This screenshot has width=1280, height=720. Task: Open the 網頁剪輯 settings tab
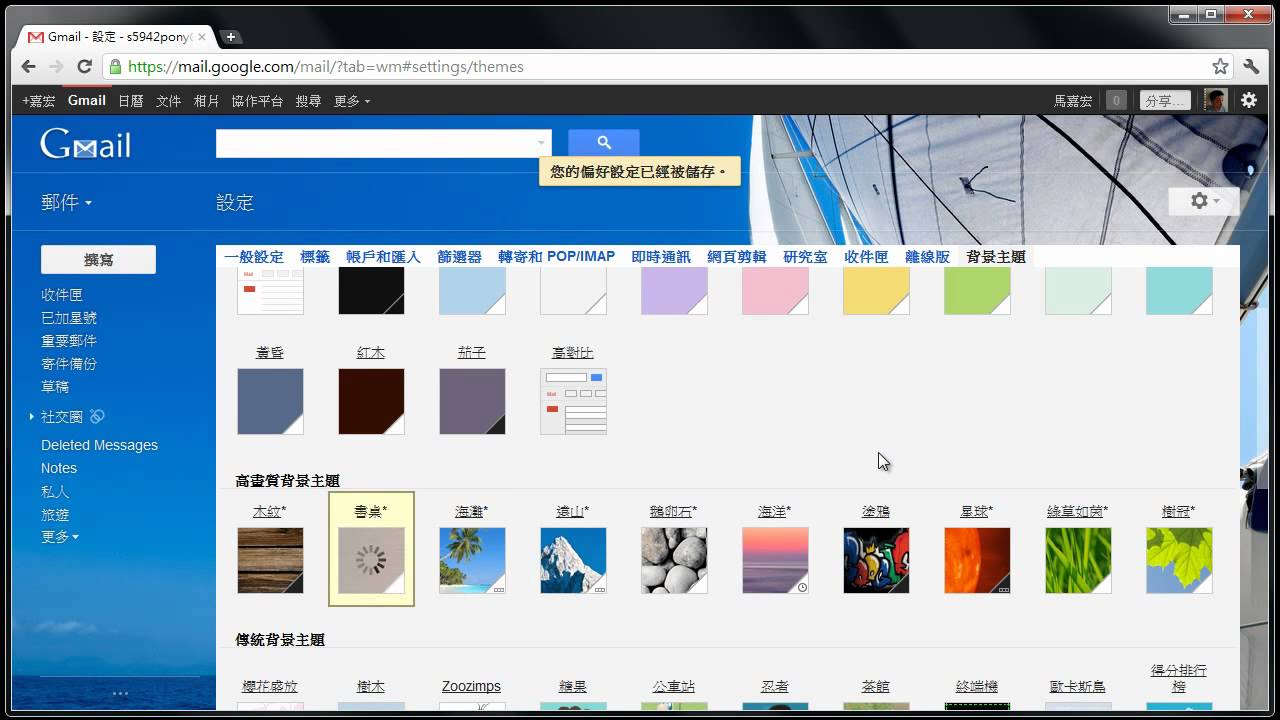(737, 257)
